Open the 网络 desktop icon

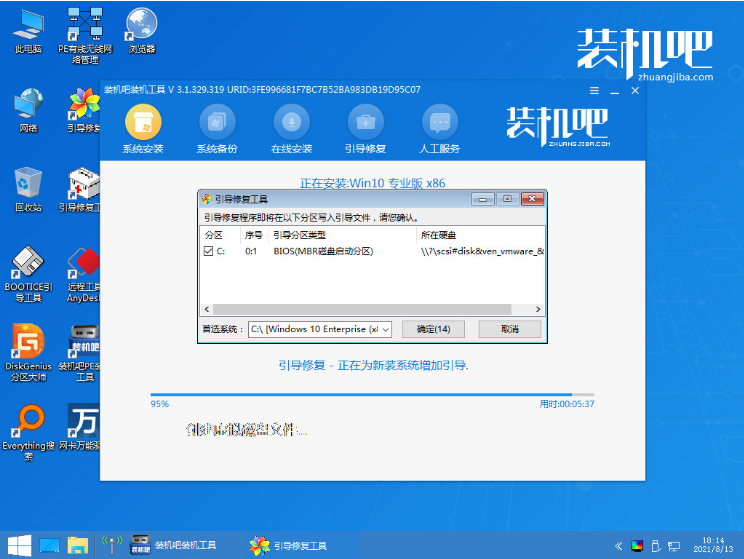(28, 110)
